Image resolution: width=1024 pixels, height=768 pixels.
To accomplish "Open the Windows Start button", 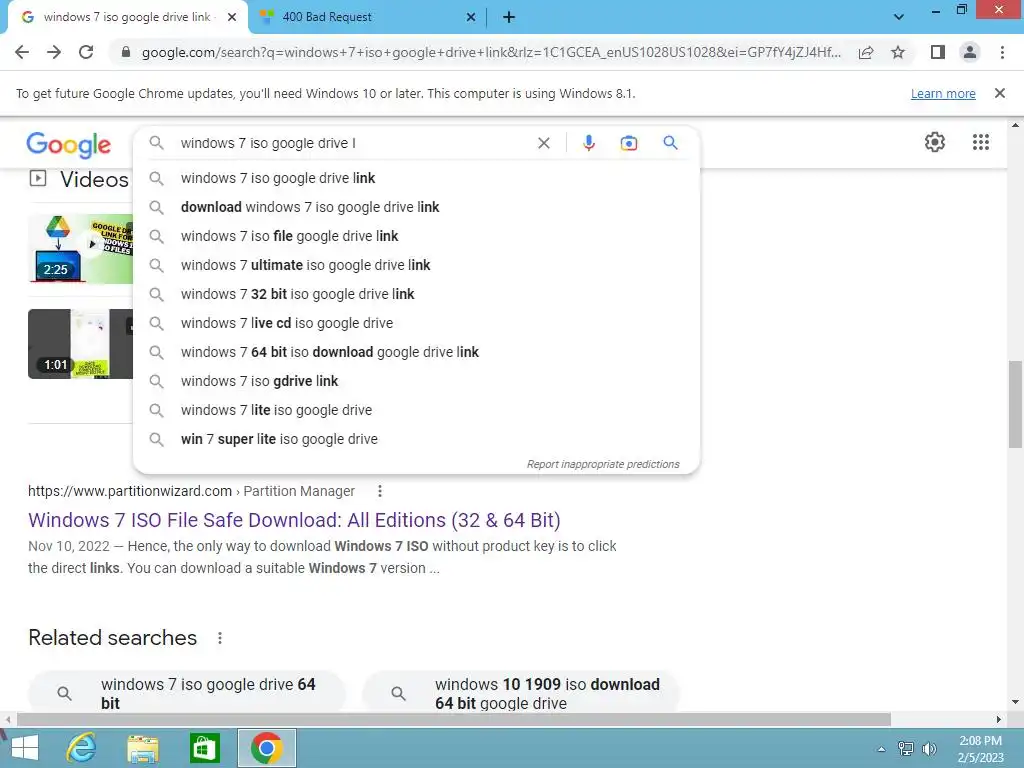I will click(x=25, y=748).
